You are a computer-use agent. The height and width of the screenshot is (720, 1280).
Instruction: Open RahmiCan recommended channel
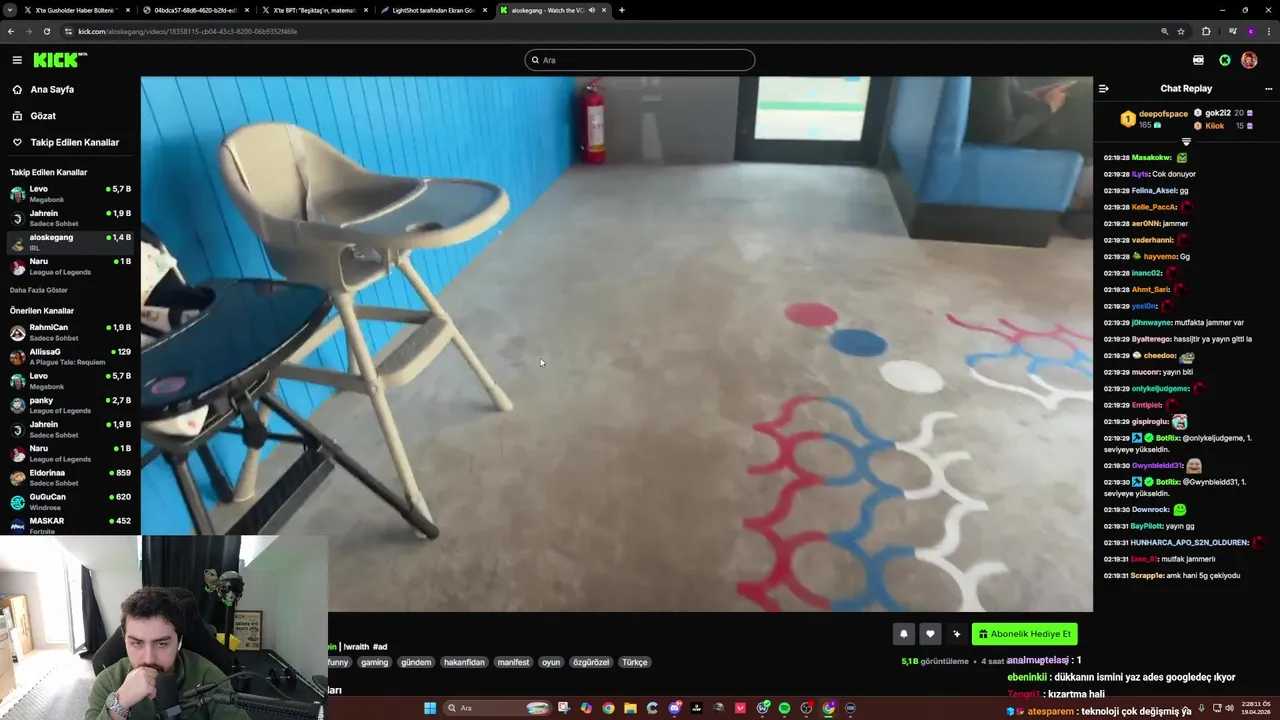pos(70,332)
